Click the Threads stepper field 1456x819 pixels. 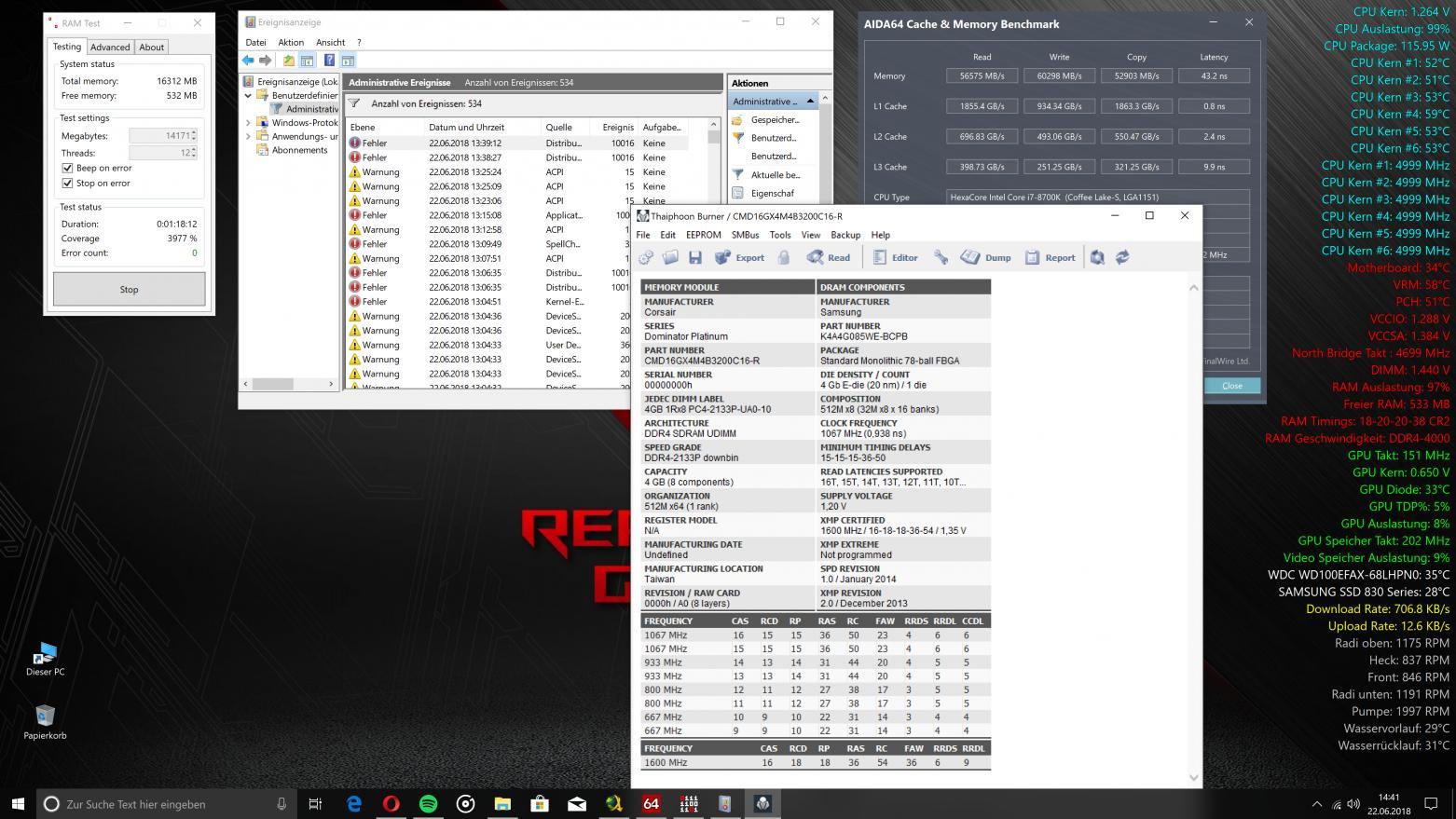click(x=163, y=153)
